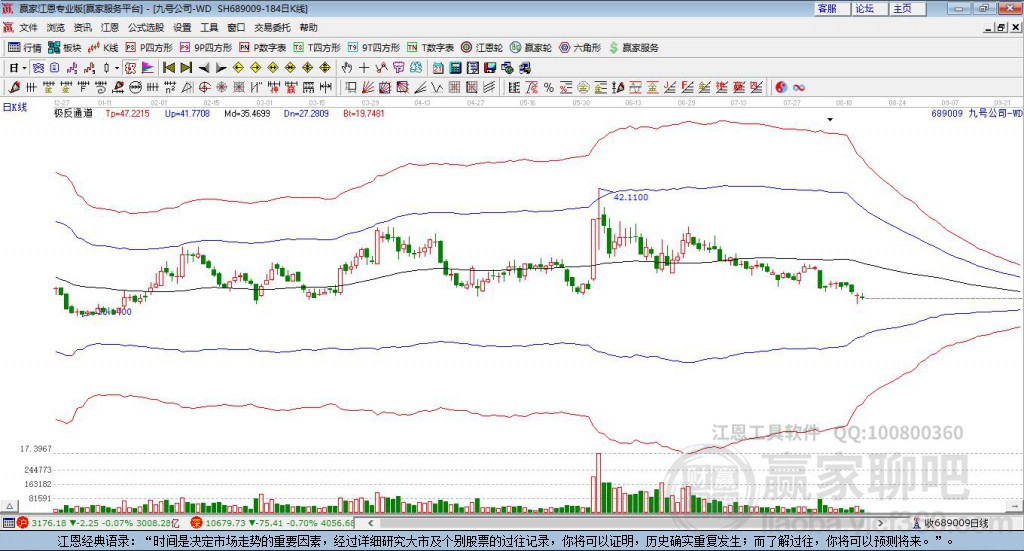
Task: Open the calculator icon in the toolbar
Action: click(x=455, y=68)
